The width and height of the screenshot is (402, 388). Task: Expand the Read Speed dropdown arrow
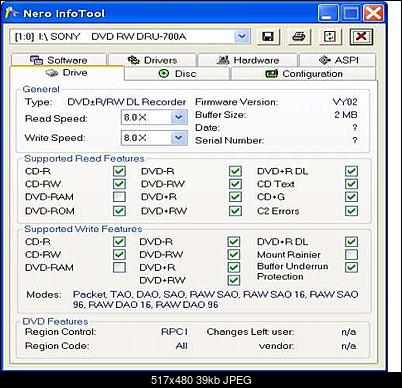click(x=179, y=117)
